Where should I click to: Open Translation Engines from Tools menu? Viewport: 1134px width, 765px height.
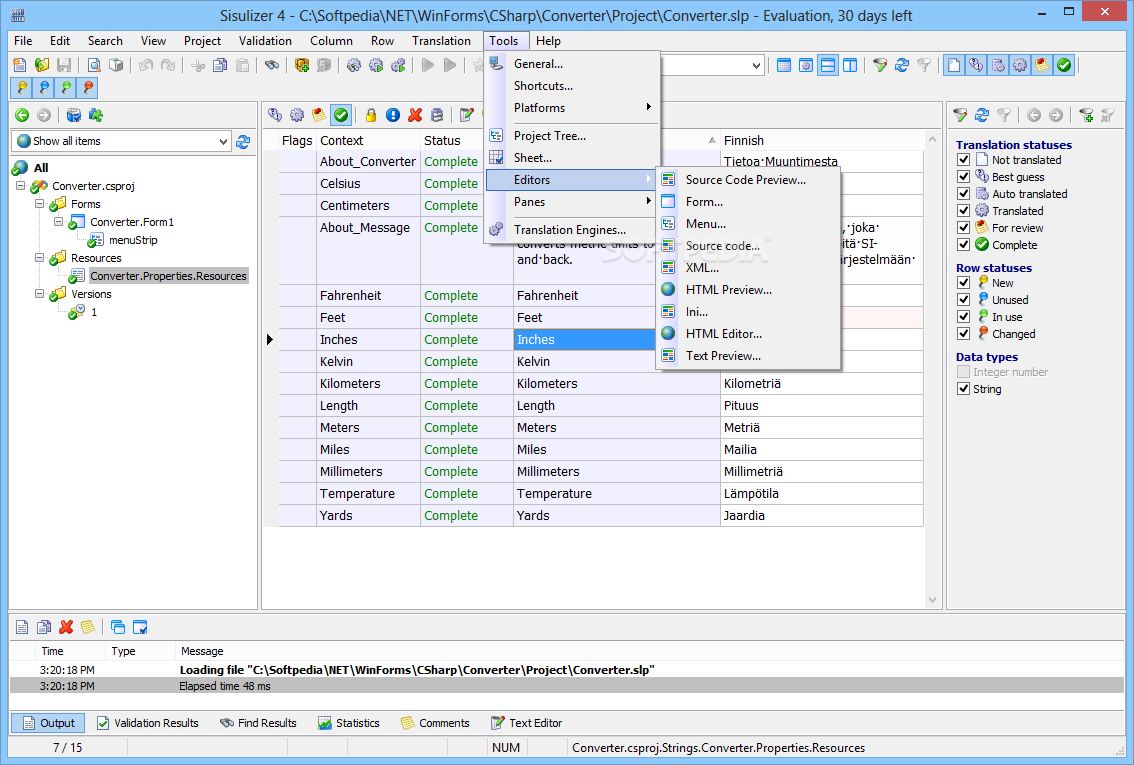(x=569, y=230)
